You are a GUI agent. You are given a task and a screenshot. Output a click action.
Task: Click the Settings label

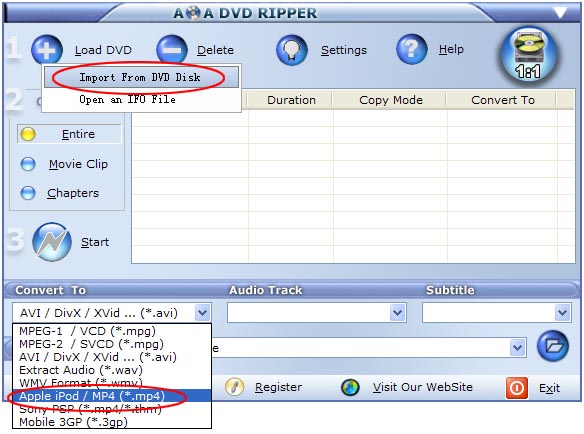click(x=344, y=50)
